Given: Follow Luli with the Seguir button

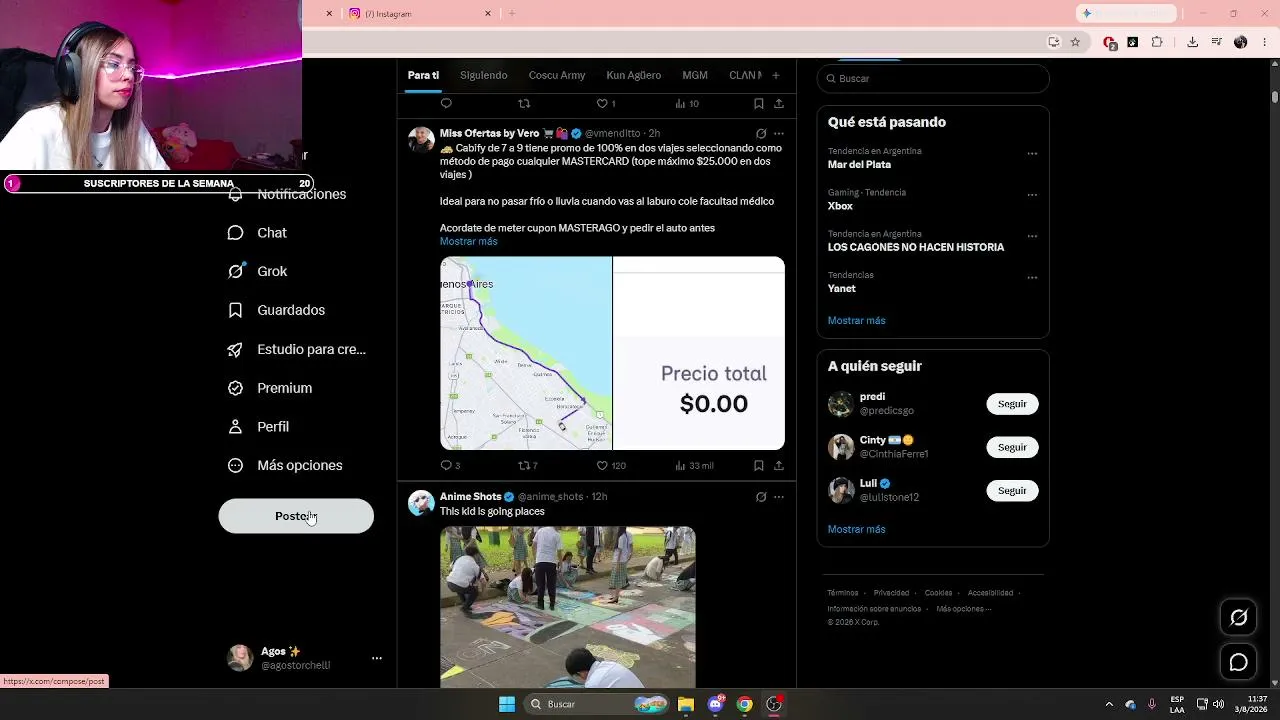Looking at the screenshot, I should click(1012, 491).
